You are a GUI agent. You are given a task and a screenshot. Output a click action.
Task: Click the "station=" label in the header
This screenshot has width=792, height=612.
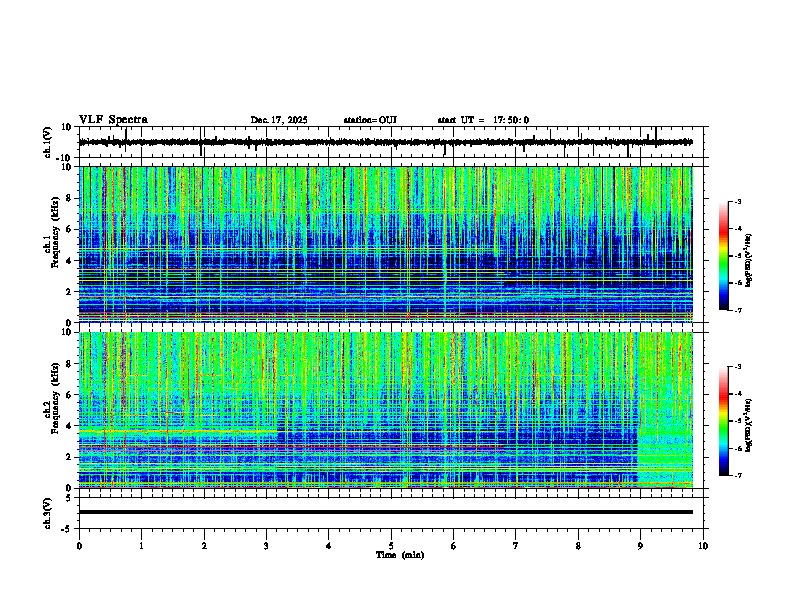point(361,120)
